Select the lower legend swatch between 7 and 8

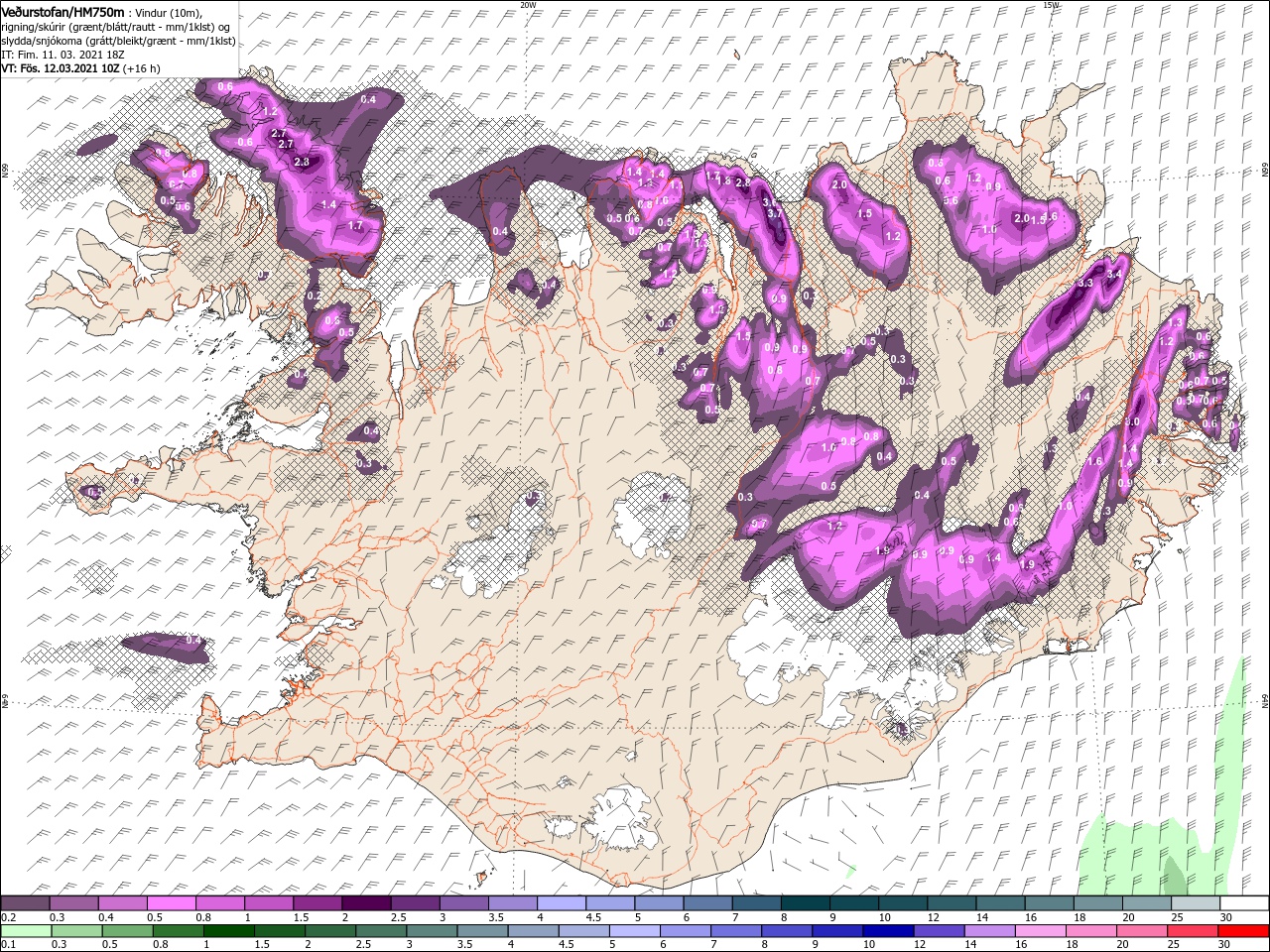pyautogui.click(x=736, y=931)
